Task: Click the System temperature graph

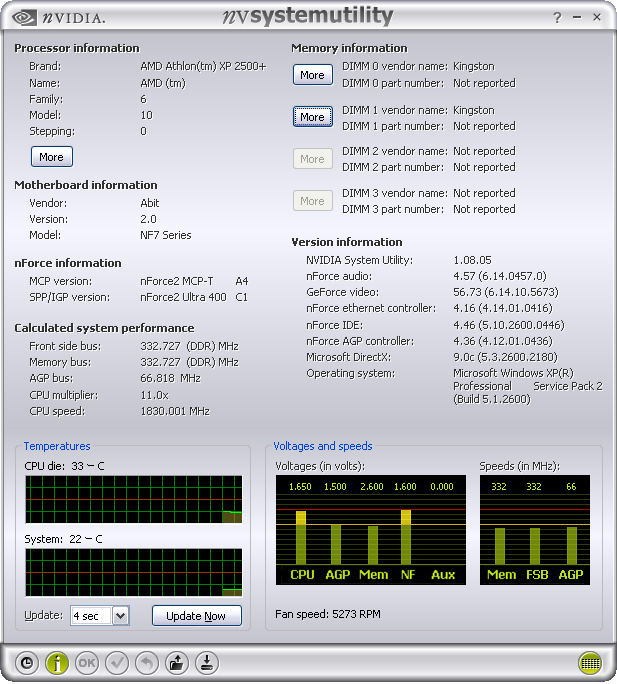Action: 133,573
